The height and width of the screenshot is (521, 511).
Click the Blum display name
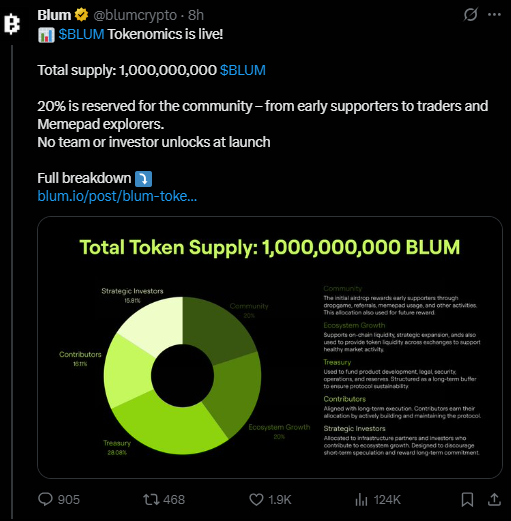point(54,15)
